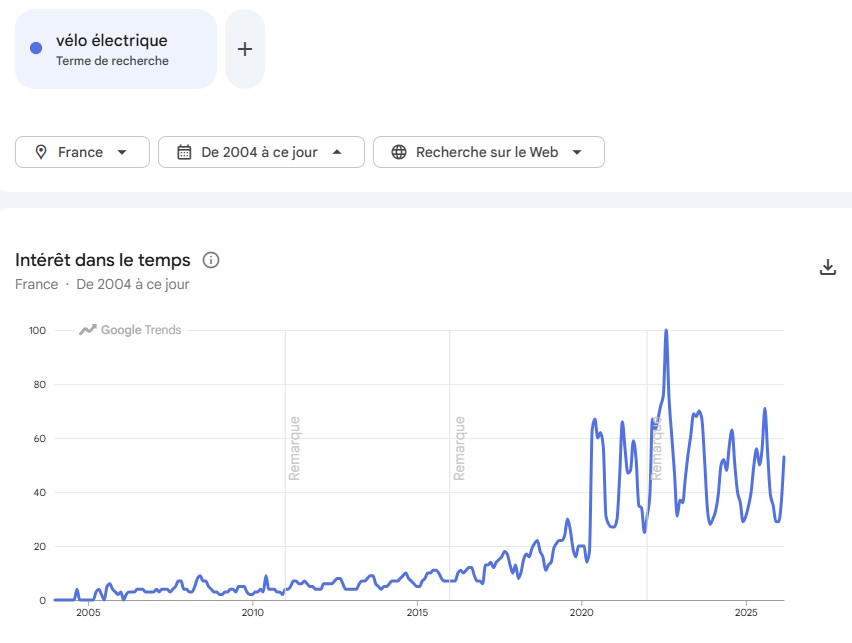Image resolution: width=852 pixels, height=643 pixels.
Task: Click the Remarque note near 2011
Action: [x=294, y=448]
